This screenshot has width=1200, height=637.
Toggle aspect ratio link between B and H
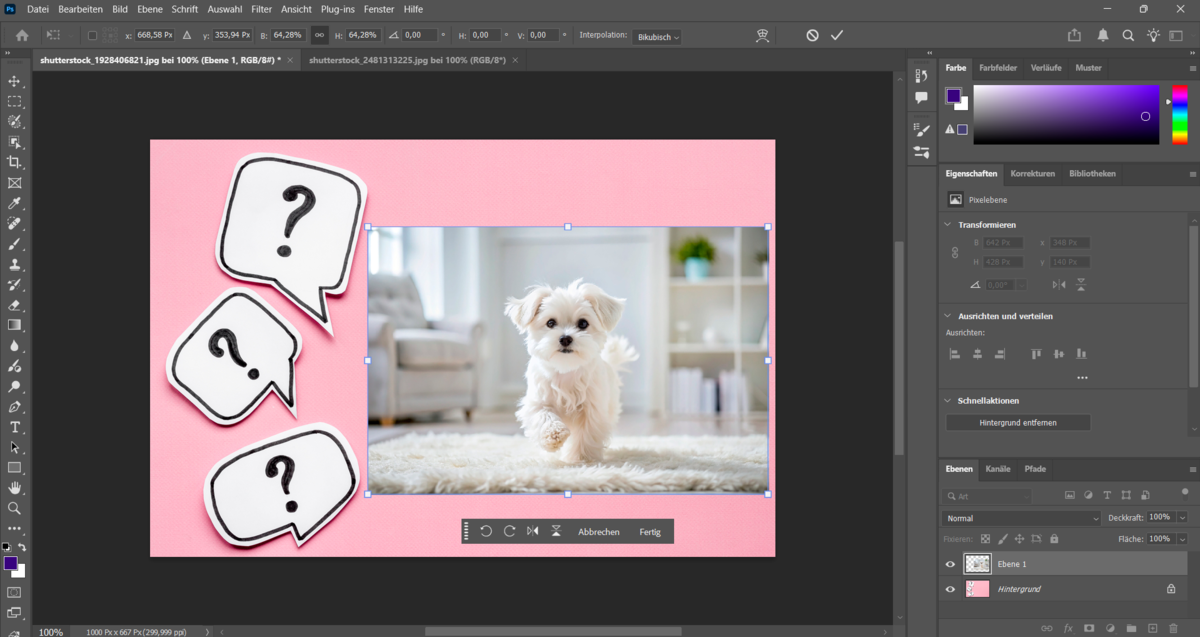(319, 35)
